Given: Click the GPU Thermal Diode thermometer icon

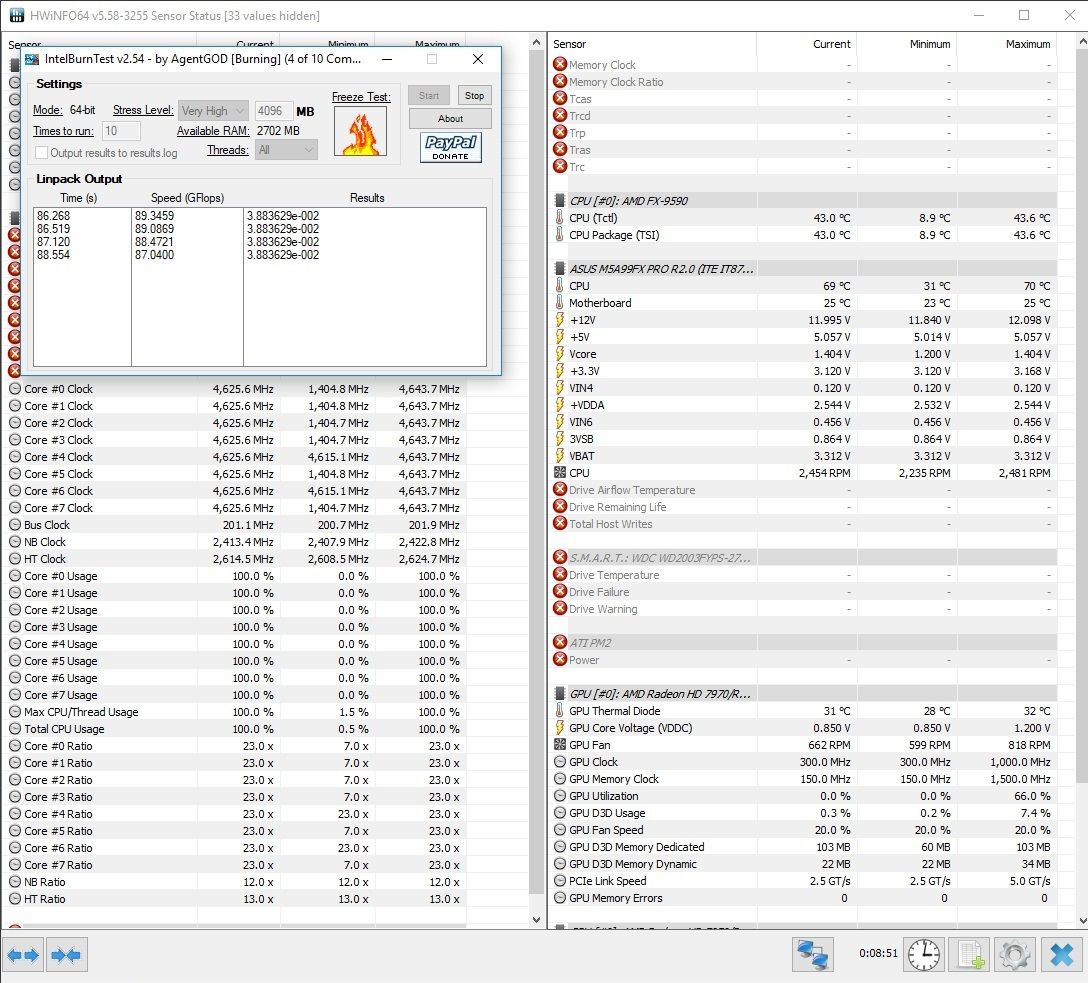Looking at the screenshot, I should (x=559, y=710).
